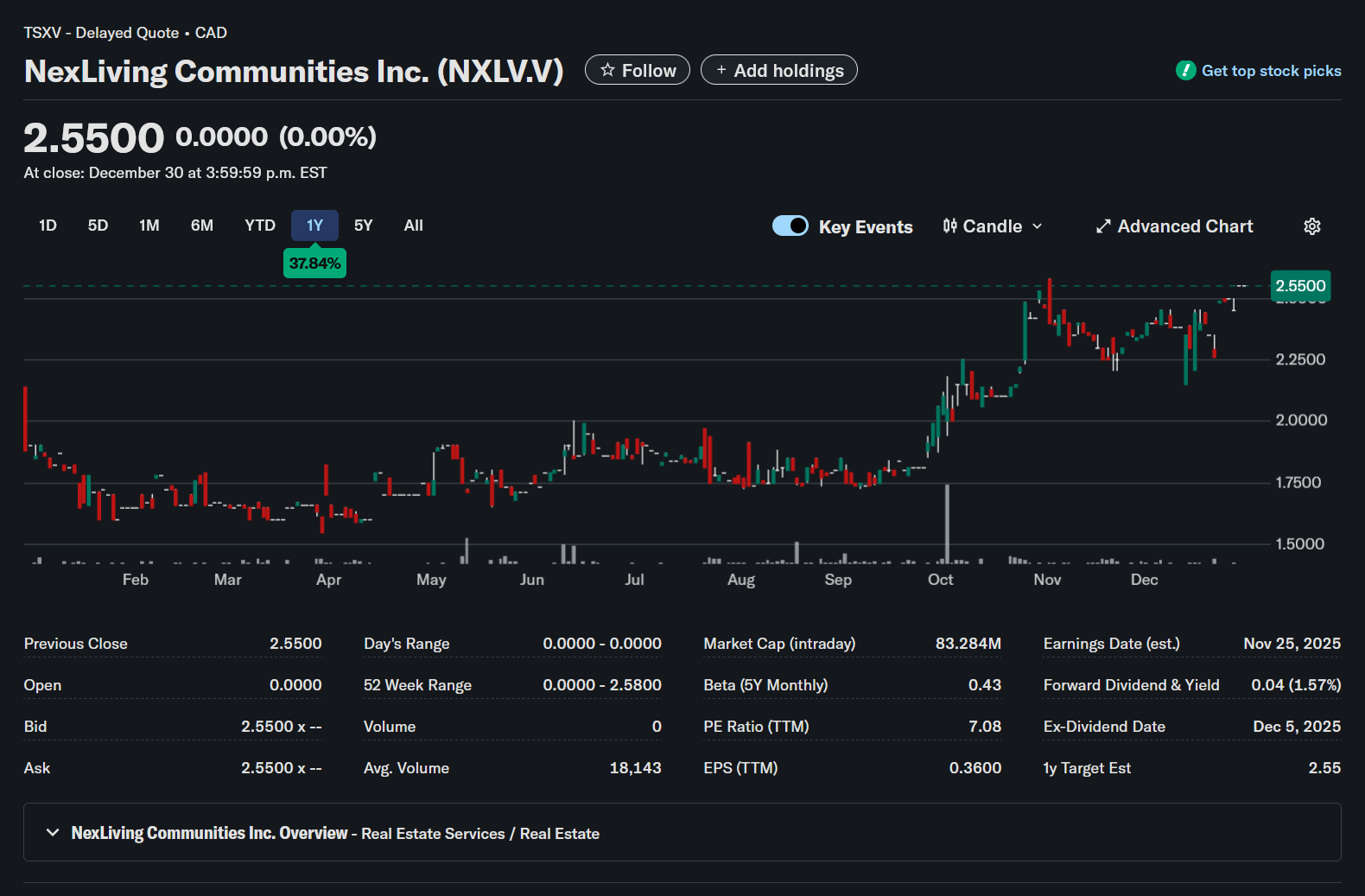Click the Volume value 0
Screen dimensions: 1365x896
[x=657, y=727]
